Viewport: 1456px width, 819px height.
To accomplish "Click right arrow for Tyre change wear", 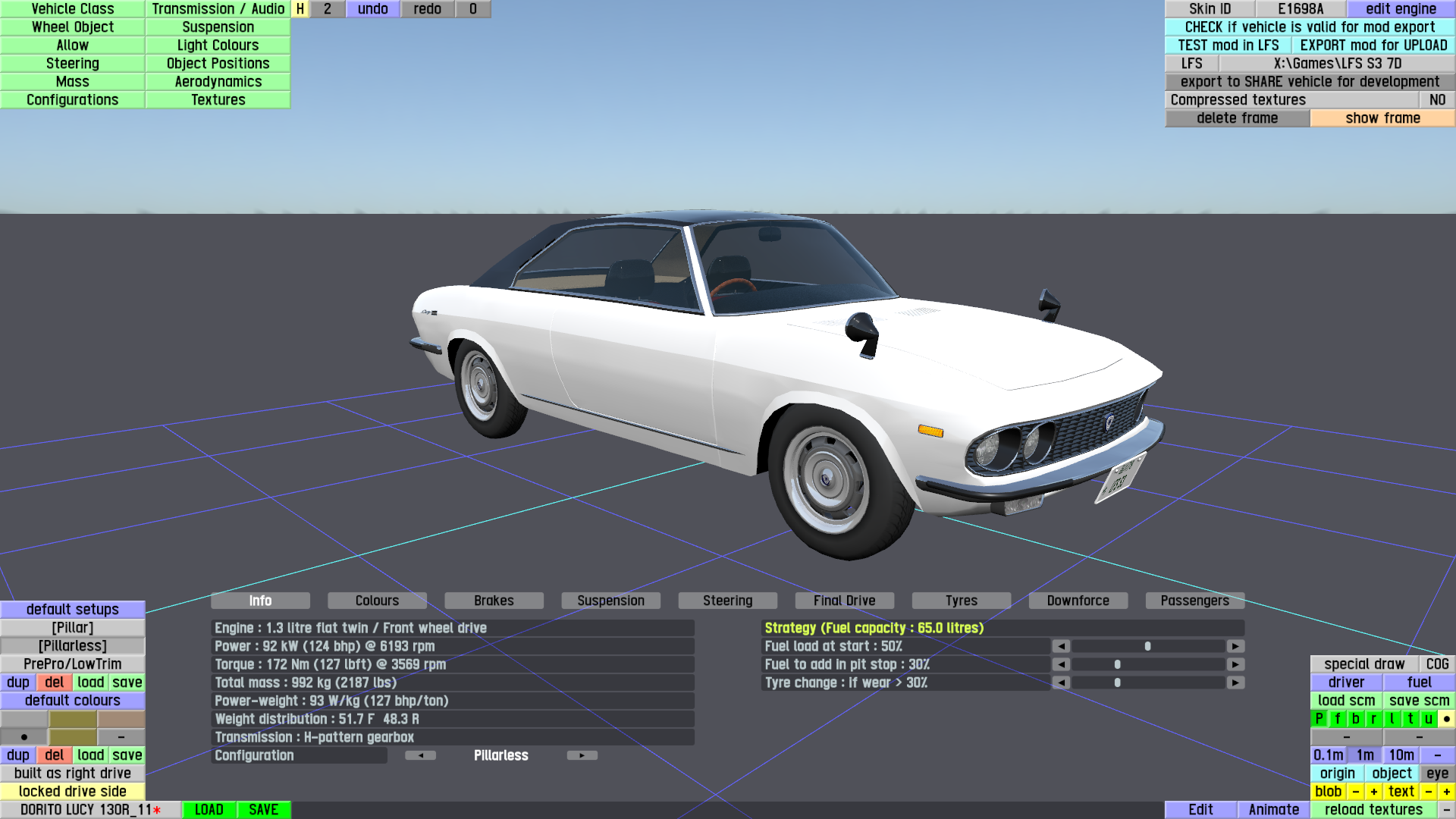I will point(1235,682).
